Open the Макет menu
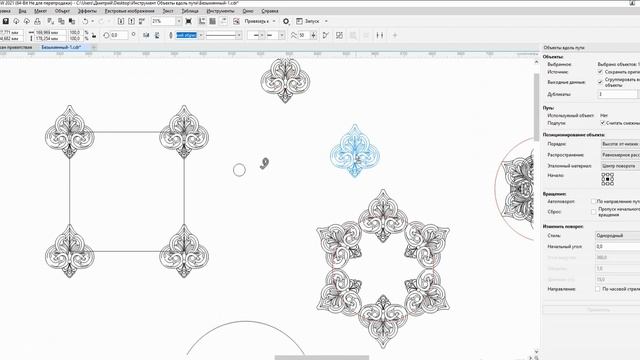 pos(40,11)
